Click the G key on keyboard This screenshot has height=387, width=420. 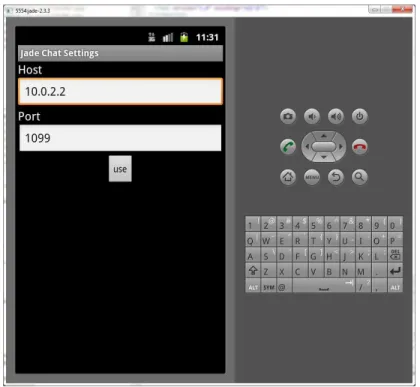click(x=316, y=255)
